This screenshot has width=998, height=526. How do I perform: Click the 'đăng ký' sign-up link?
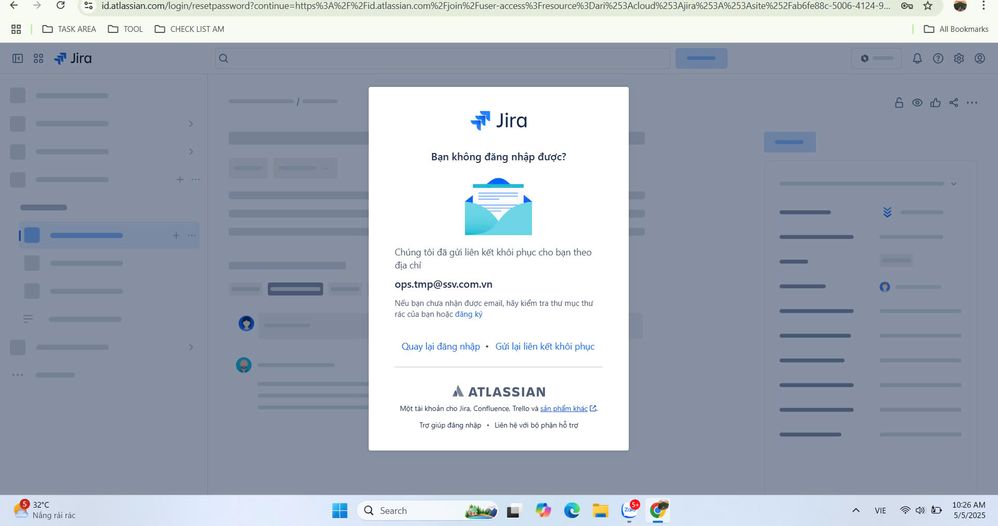point(468,315)
